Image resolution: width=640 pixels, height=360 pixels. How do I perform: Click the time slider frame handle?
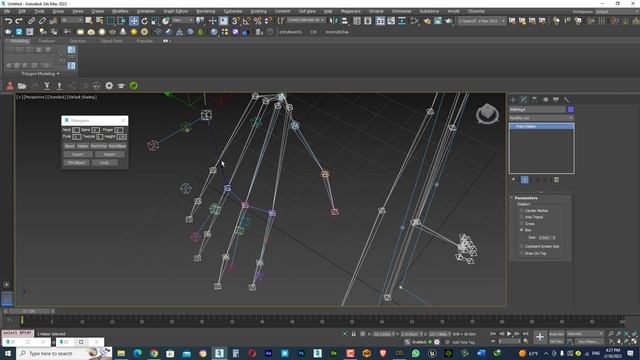(x=28, y=311)
